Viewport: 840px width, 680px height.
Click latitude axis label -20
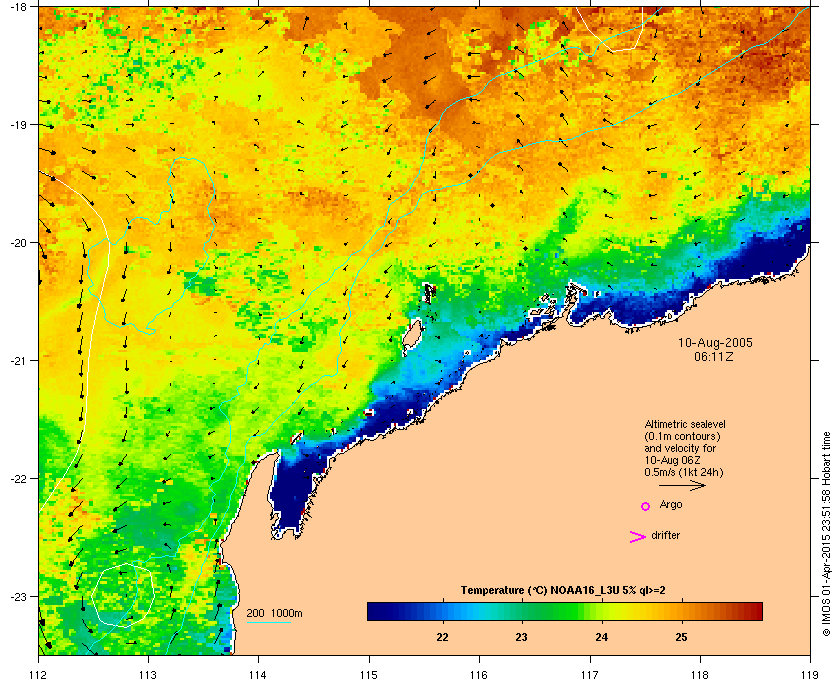pos(18,242)
